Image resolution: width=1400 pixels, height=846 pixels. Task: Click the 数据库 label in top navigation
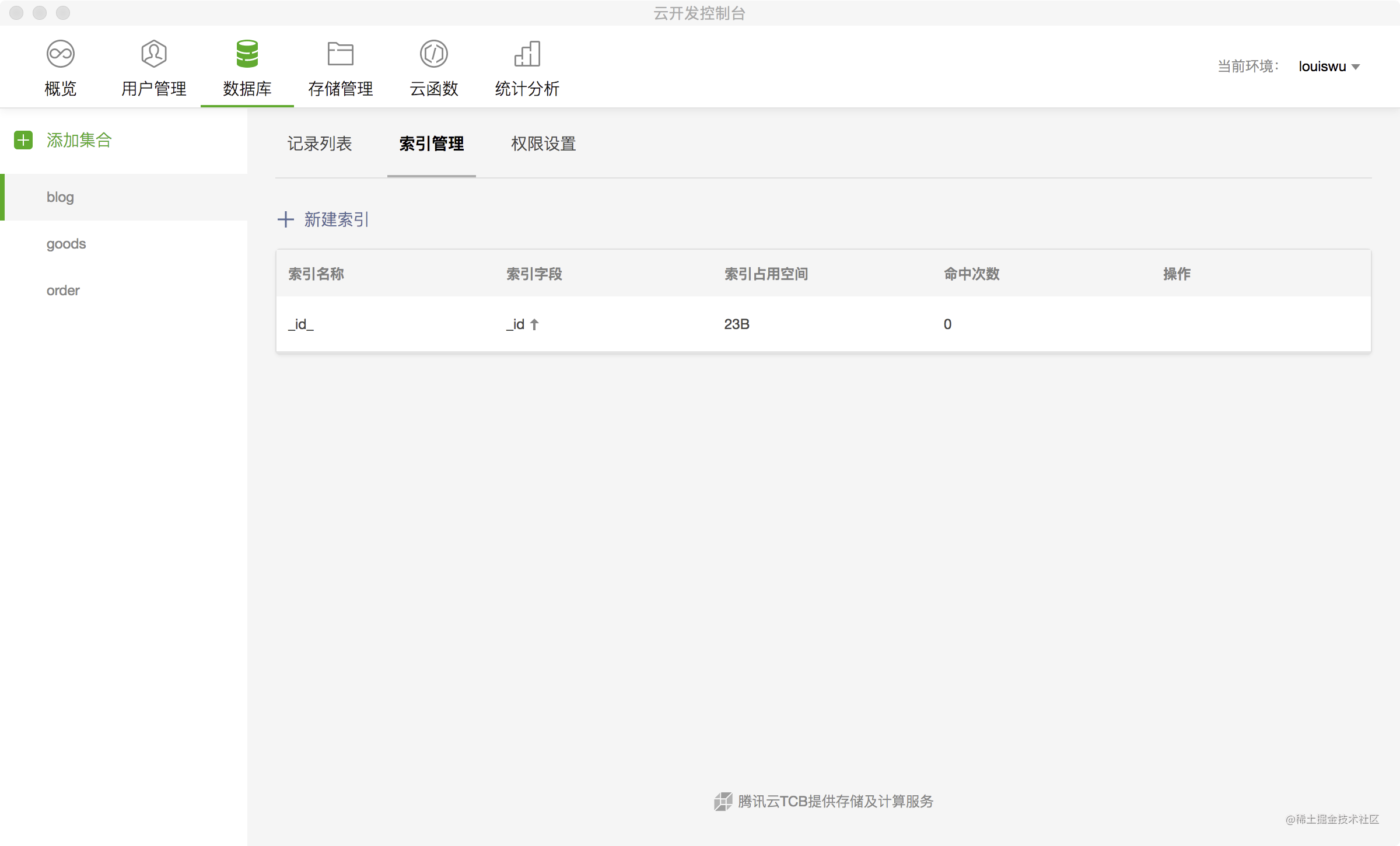click(x=247, y=89)
